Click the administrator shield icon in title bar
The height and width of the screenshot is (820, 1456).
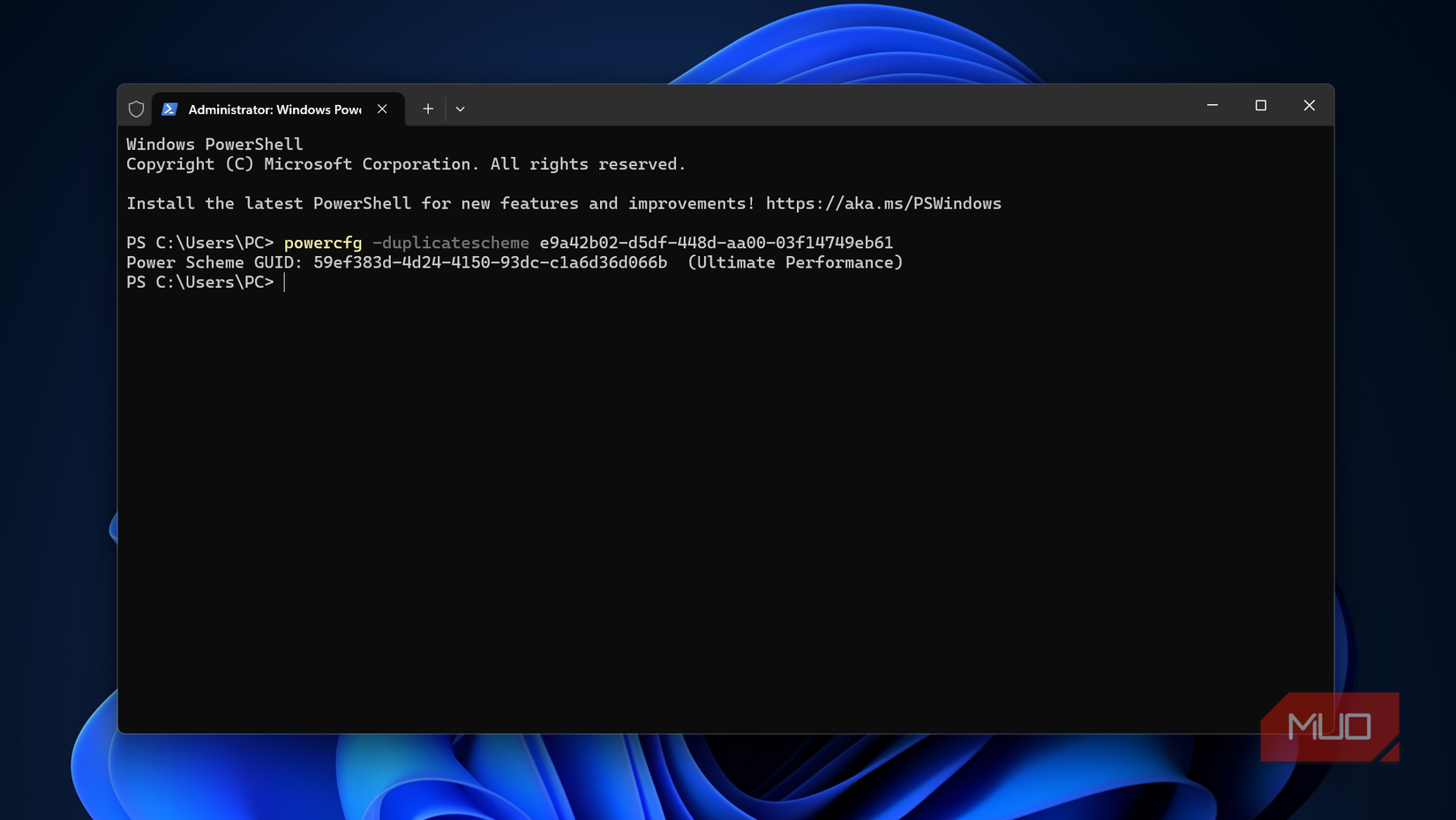pyautogui.click(x=136, y=109)
